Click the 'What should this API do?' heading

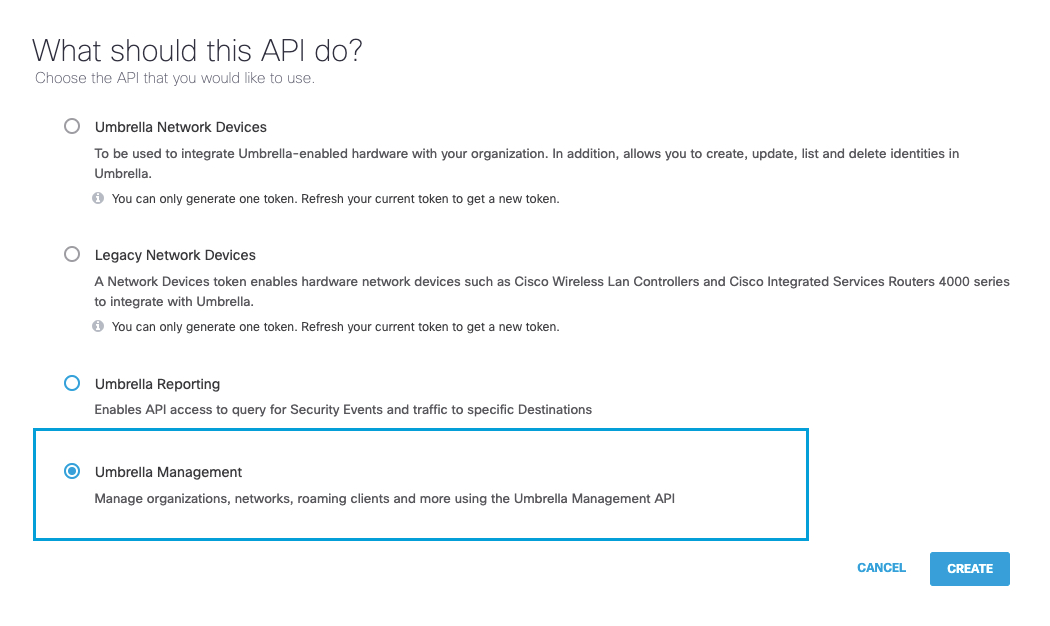pos(197,51)
